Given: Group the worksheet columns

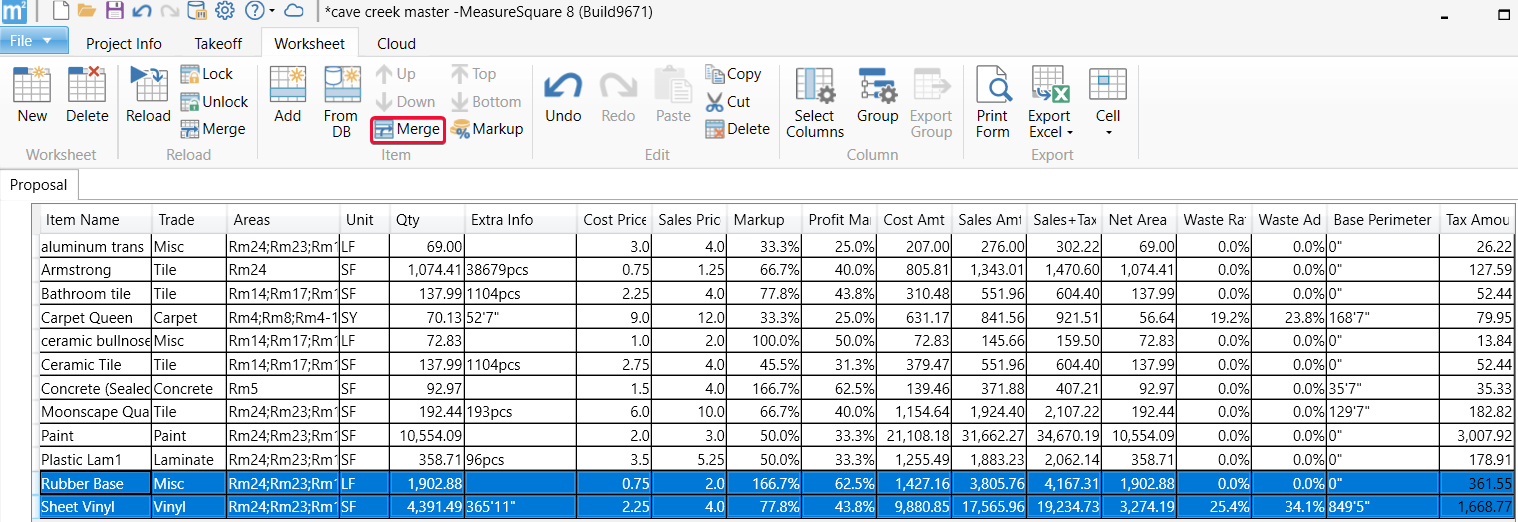Looking at the screenshot, I should pyautogui.click(x=877, y=95).
